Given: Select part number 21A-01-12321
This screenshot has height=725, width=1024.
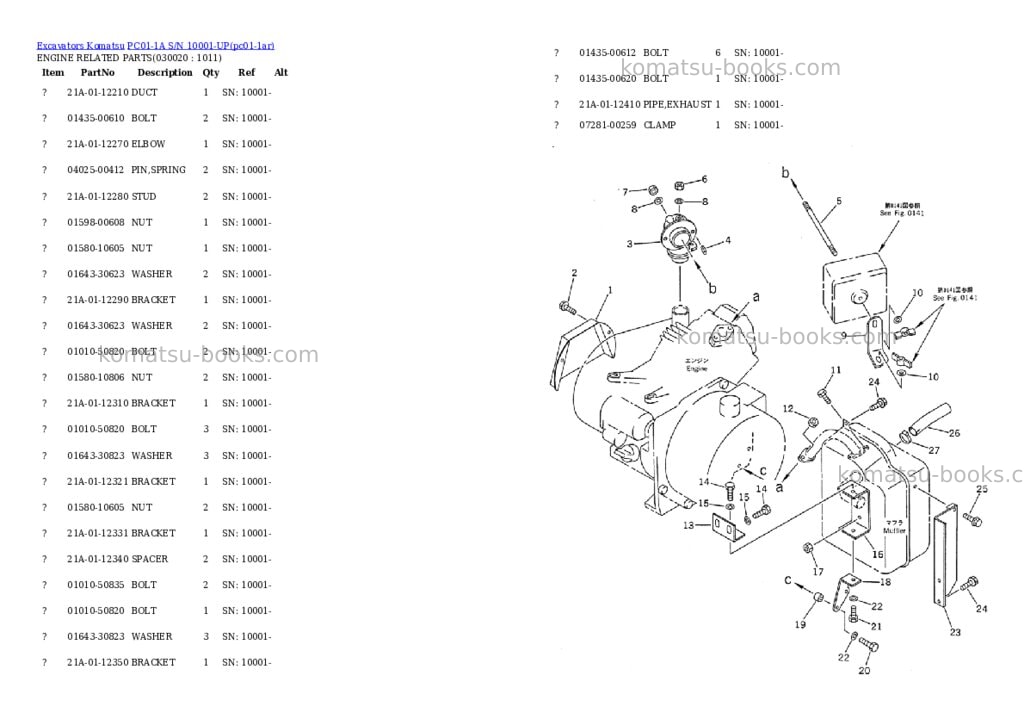Looking at the screenshot, I should [98, 481].
